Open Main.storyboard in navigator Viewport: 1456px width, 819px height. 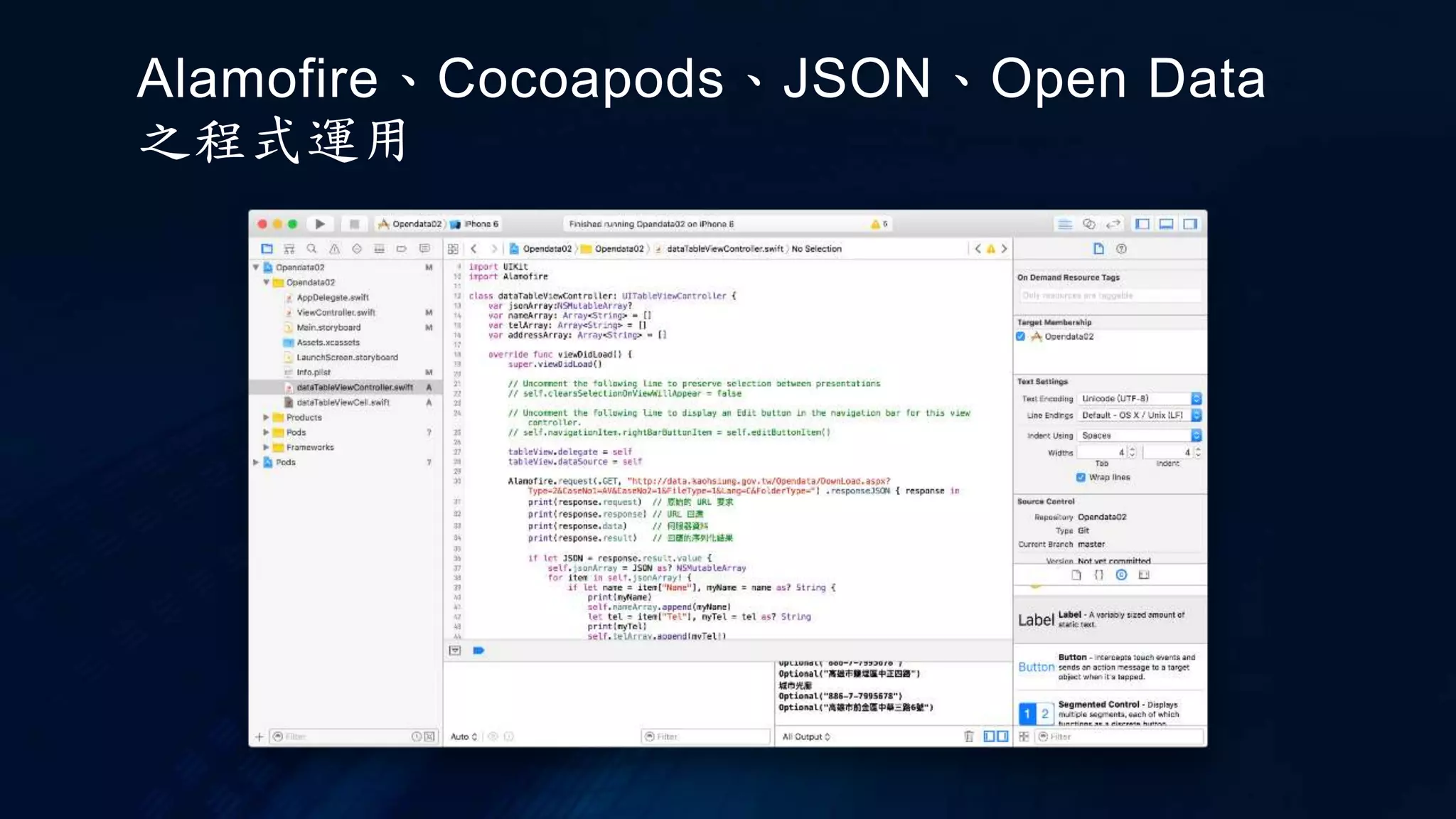[328, 327]
